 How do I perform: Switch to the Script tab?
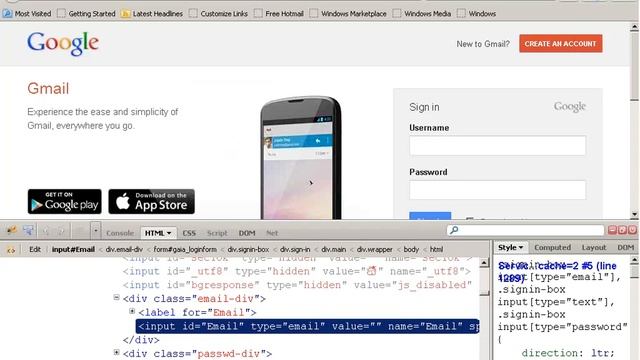[x=217, y=233]
